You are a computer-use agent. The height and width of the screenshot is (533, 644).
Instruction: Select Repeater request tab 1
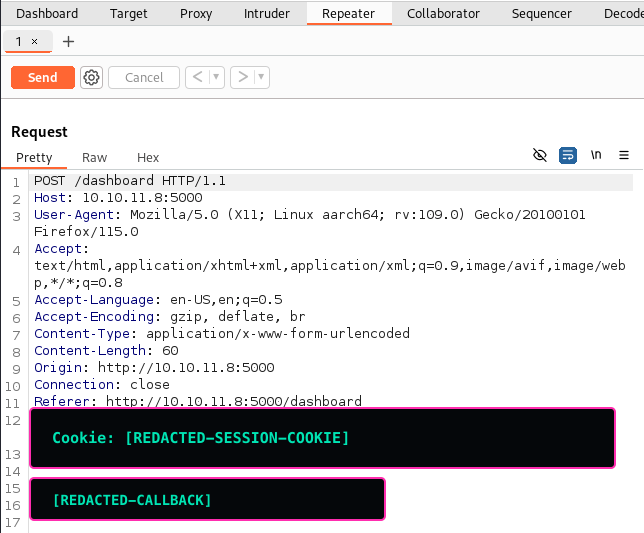point(19,41)
